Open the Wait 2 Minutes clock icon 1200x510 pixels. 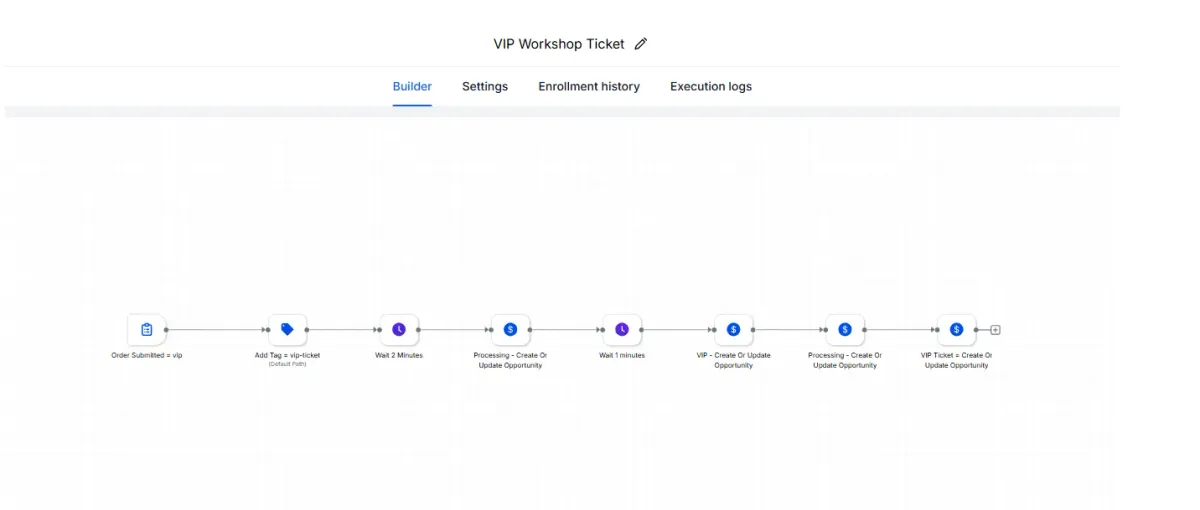tap(399, 329)
